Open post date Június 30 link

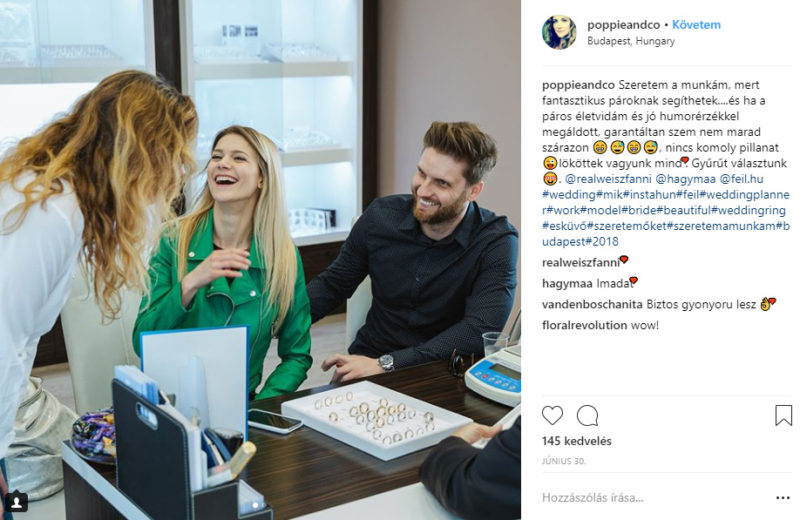pos(563,461)
